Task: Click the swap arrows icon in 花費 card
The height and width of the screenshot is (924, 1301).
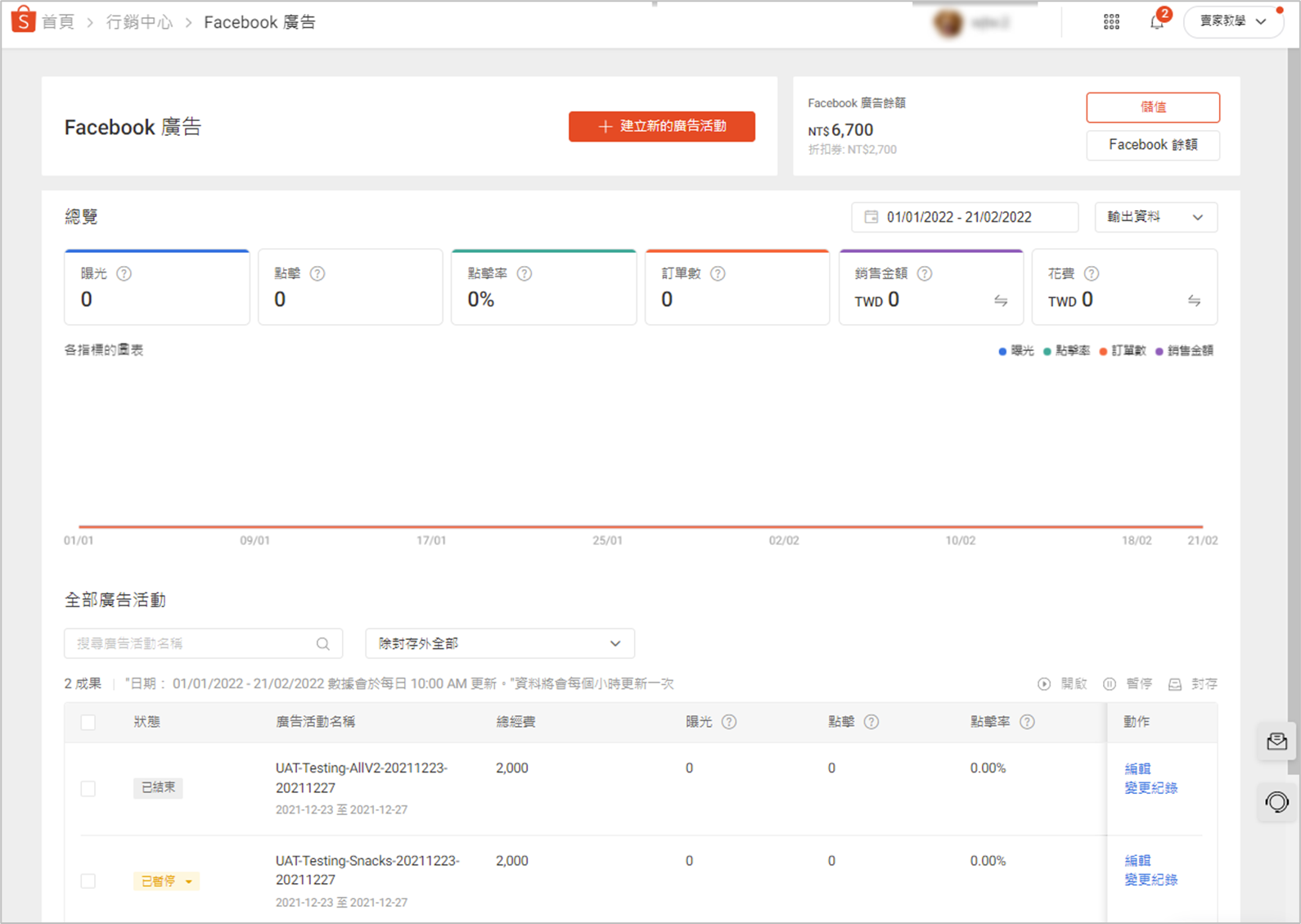Action: click(x=1195, y=300)
